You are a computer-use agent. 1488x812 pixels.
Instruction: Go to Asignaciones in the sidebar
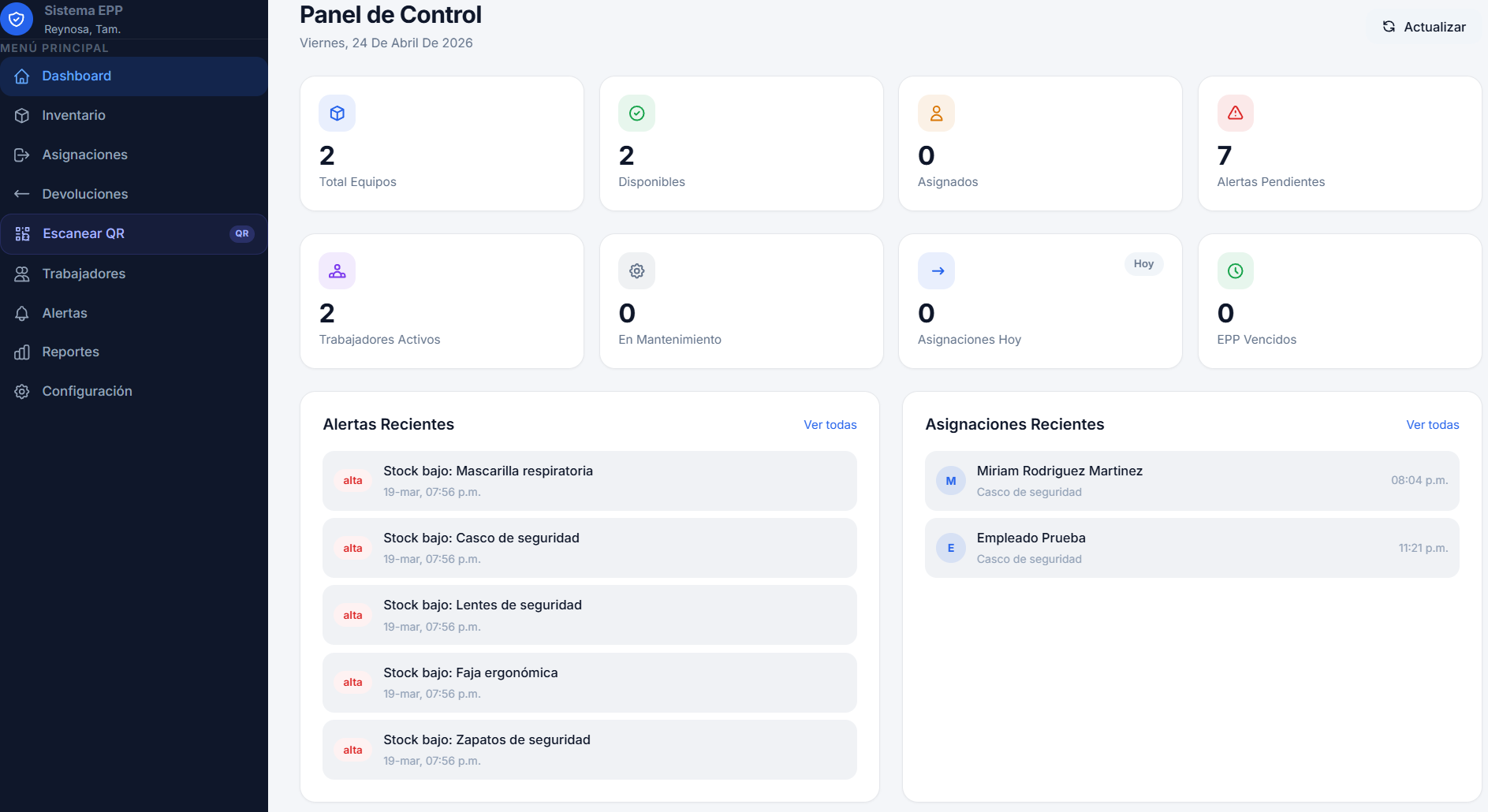(84, 155)
